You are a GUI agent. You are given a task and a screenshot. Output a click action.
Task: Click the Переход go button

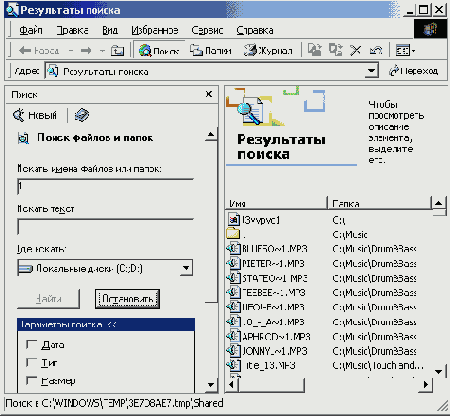tap(413, 71)
